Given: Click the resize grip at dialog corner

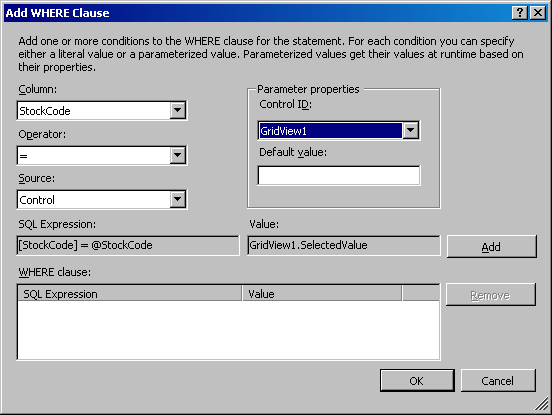Looking at the screenshot, I should pos(542,404).
